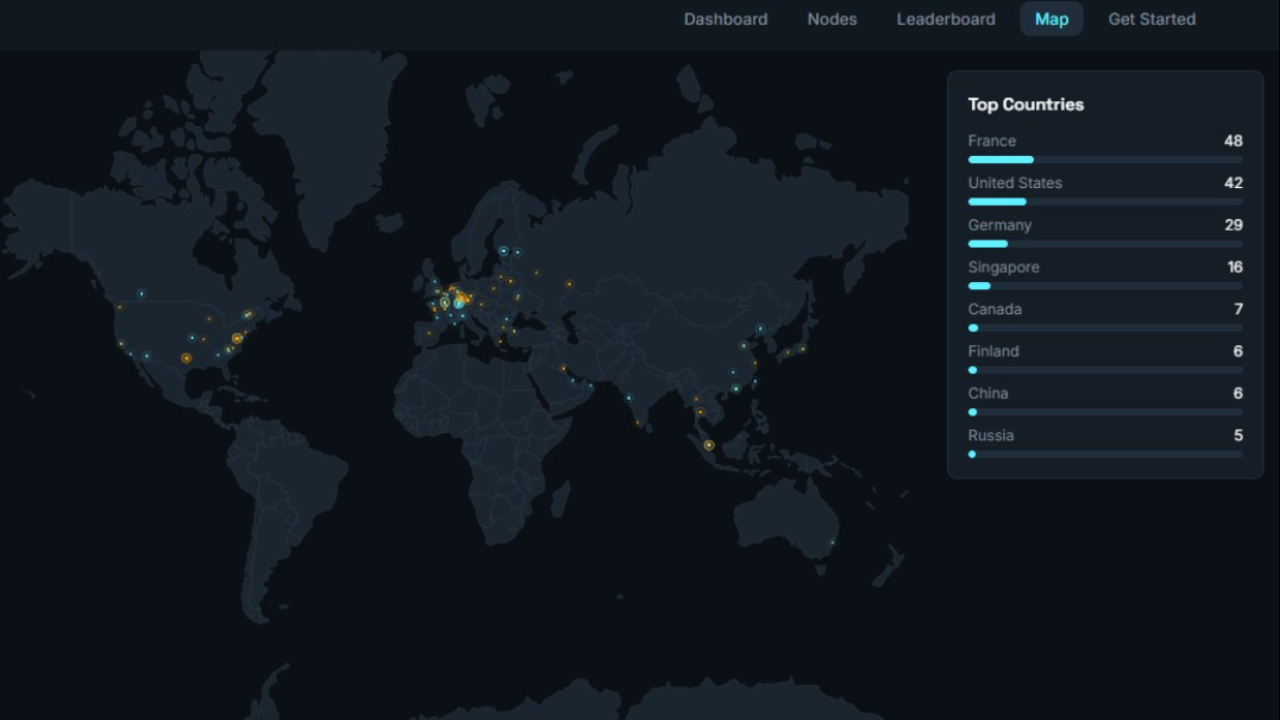Click Singapore's node count 16
The height and width of the screenshot is (720, 1280).
pyautogui.click(x=1235, y=267)
